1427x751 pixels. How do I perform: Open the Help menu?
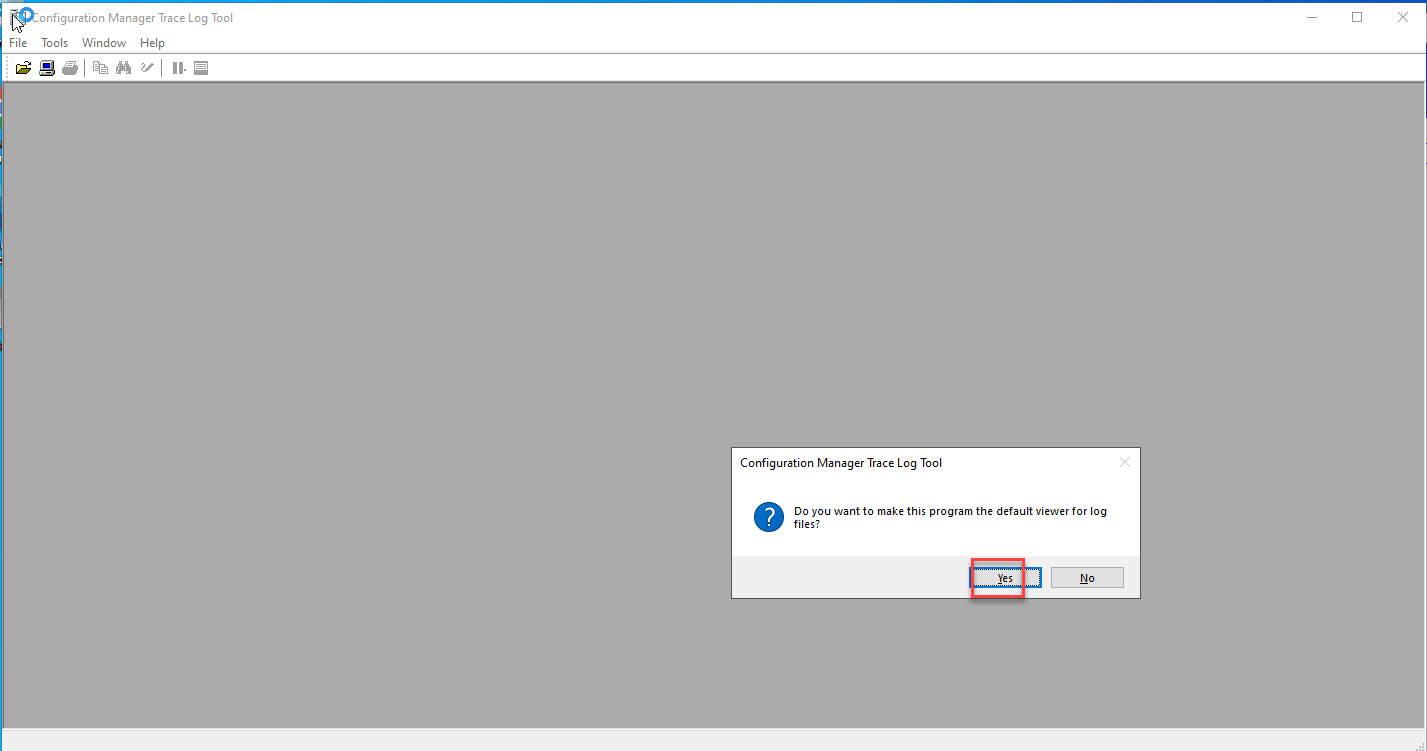tap(152, 43)
